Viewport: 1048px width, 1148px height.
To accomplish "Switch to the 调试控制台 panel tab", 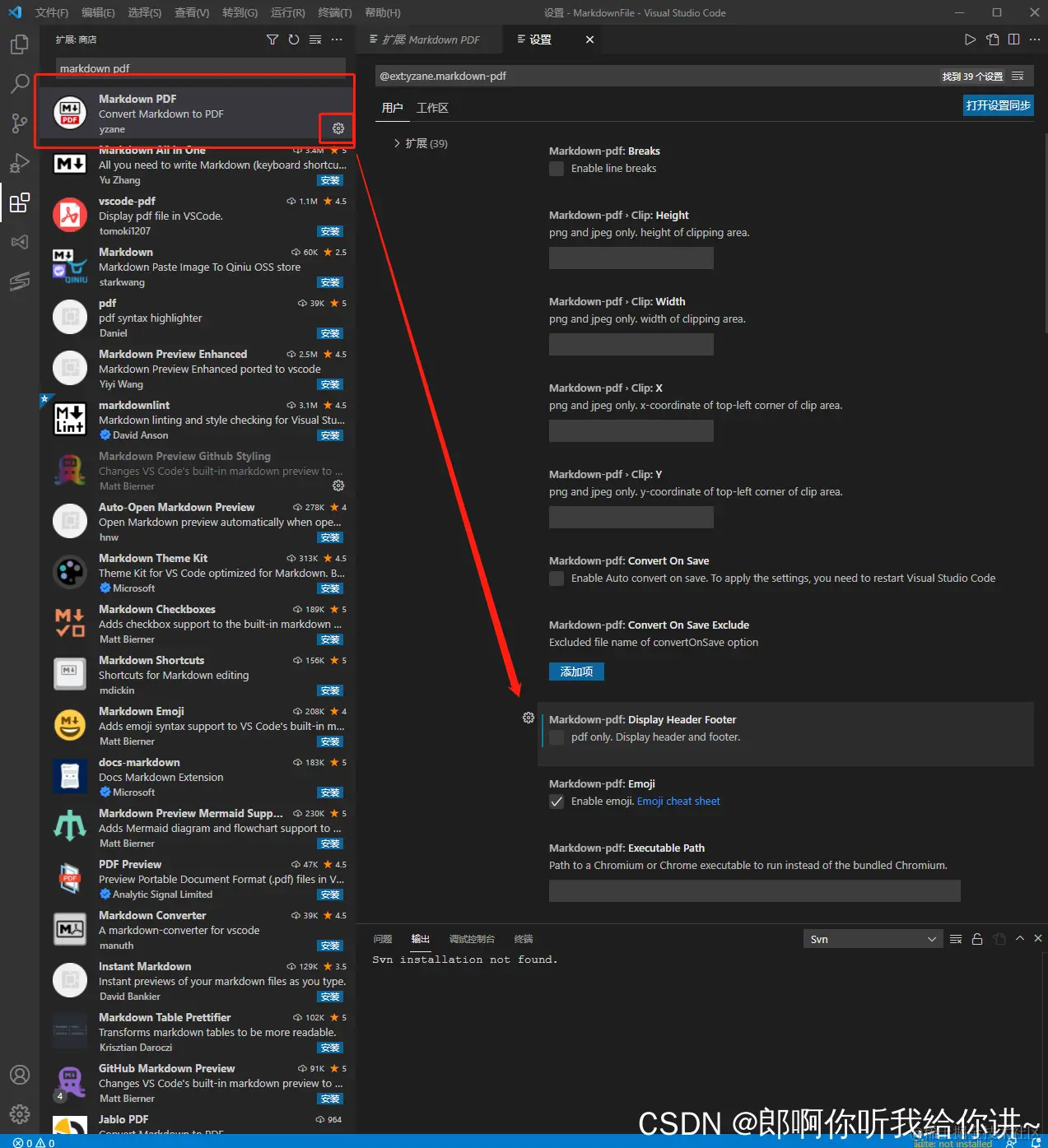I will (472, 939).
